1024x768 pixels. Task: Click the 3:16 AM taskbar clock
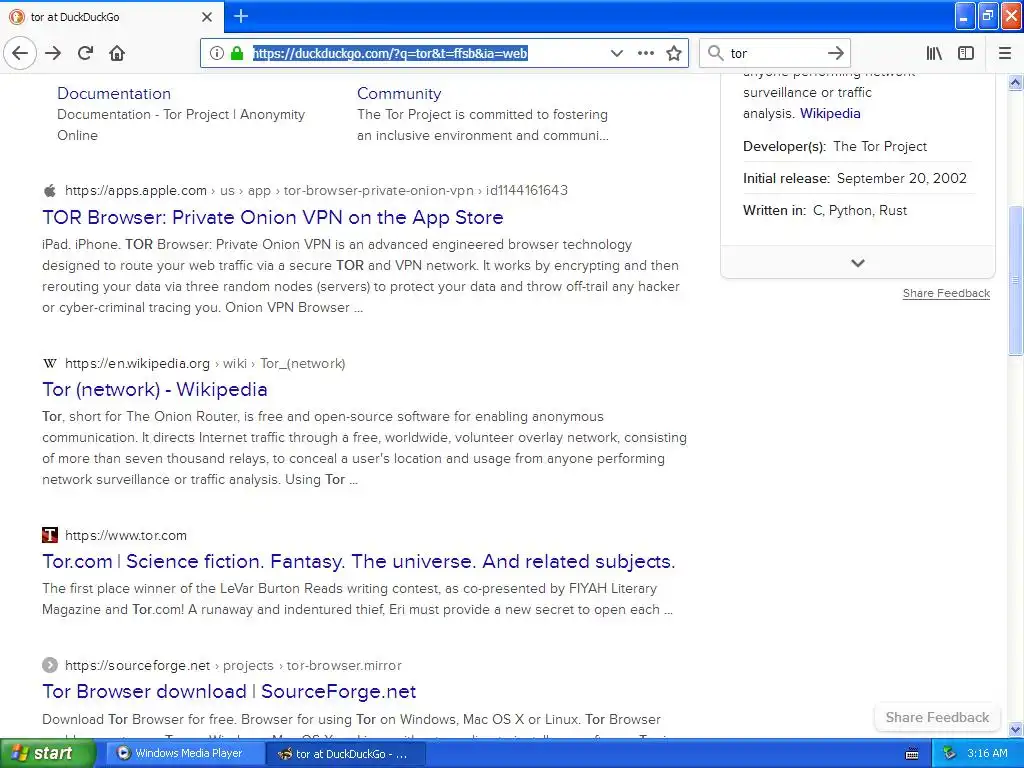(987, 754)
